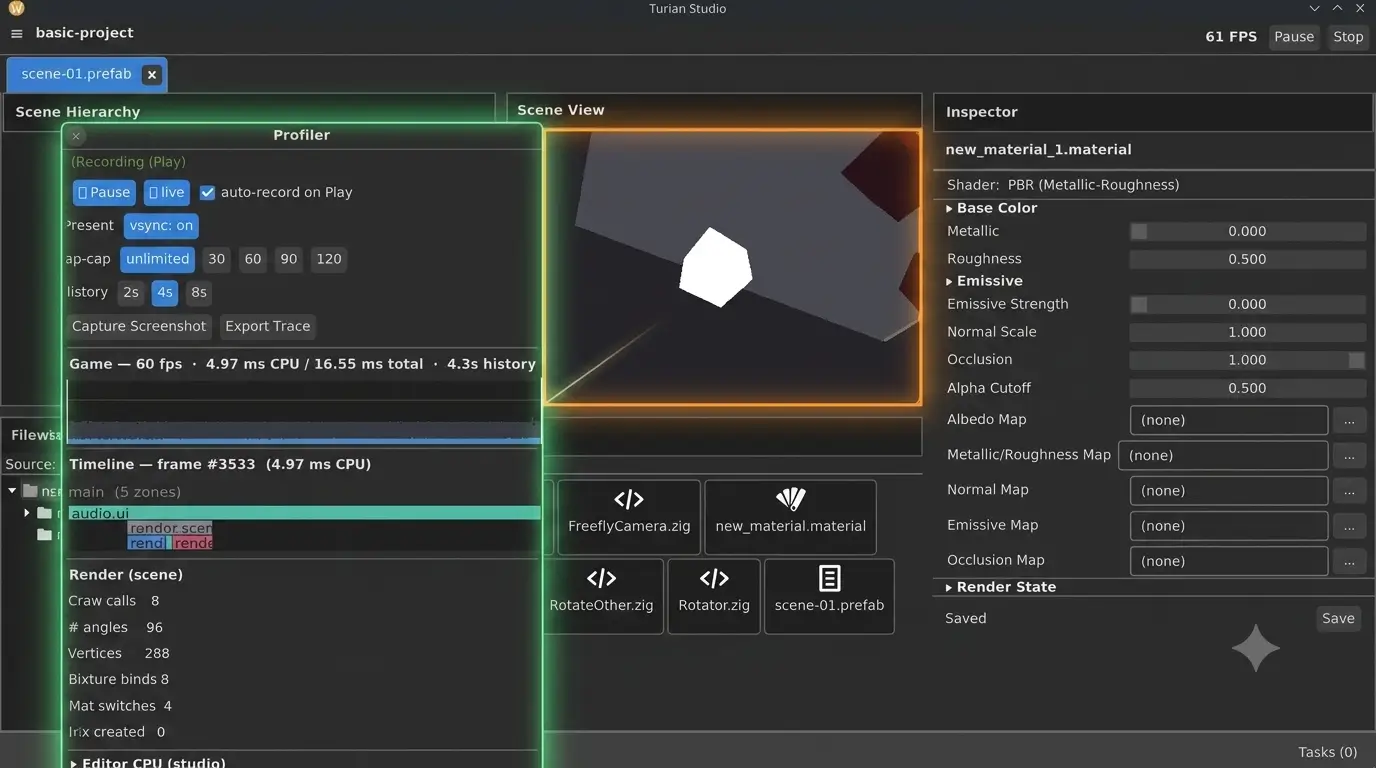Click the Normal Map (none) field
1376x768 pixels.
[1229, 491]
